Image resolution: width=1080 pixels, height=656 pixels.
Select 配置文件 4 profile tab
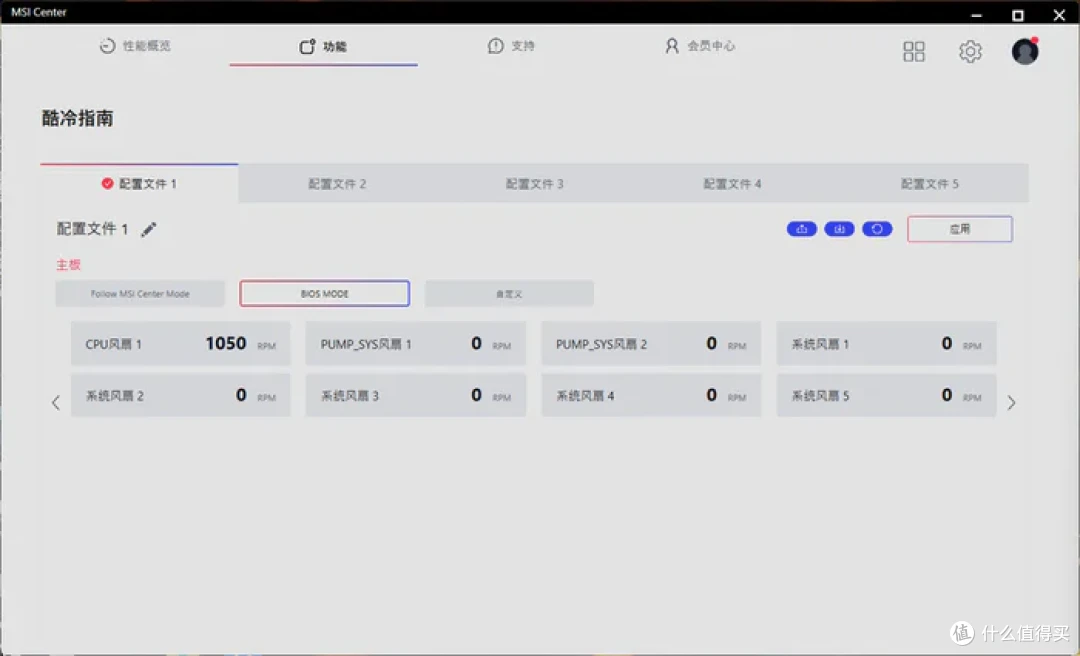coord(732,183)
